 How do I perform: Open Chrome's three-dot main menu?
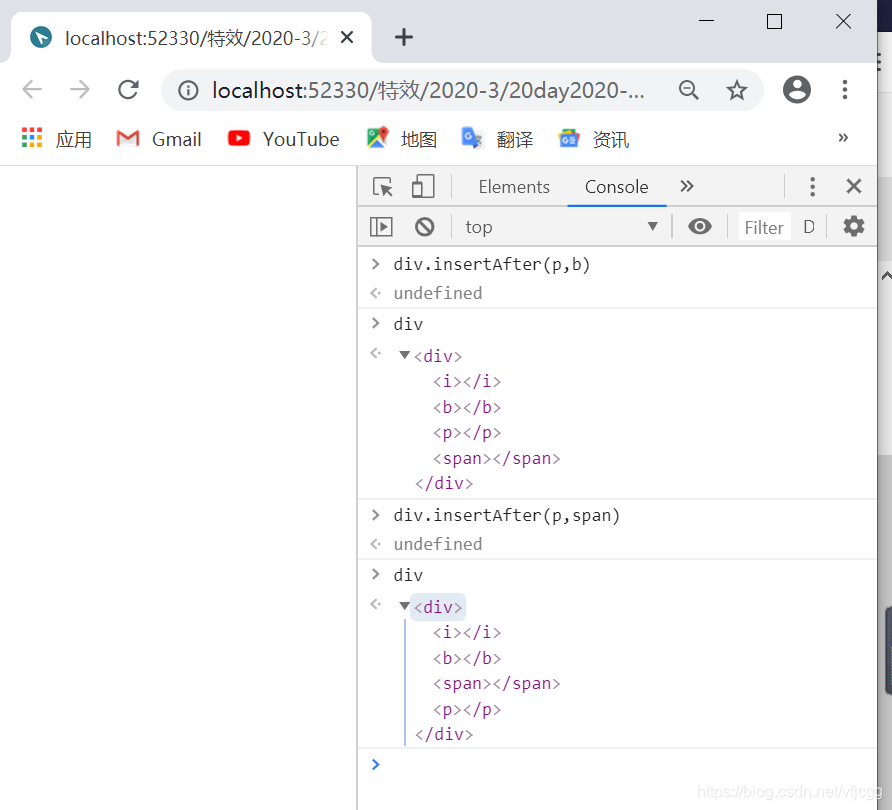[845, 89]
